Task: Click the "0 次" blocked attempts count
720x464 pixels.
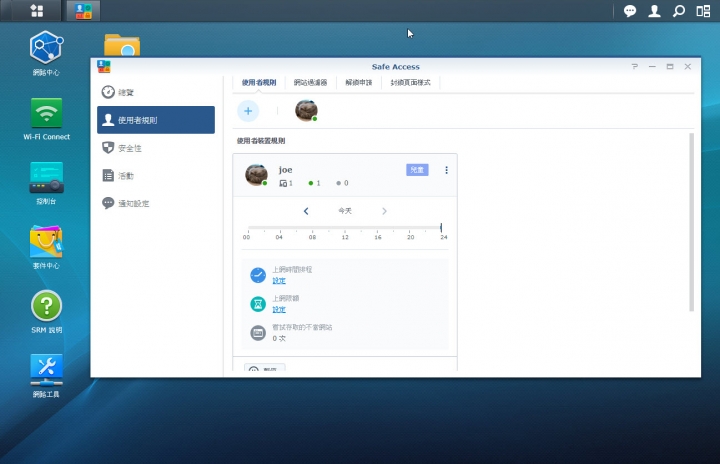Action: [x=279, y=338]
